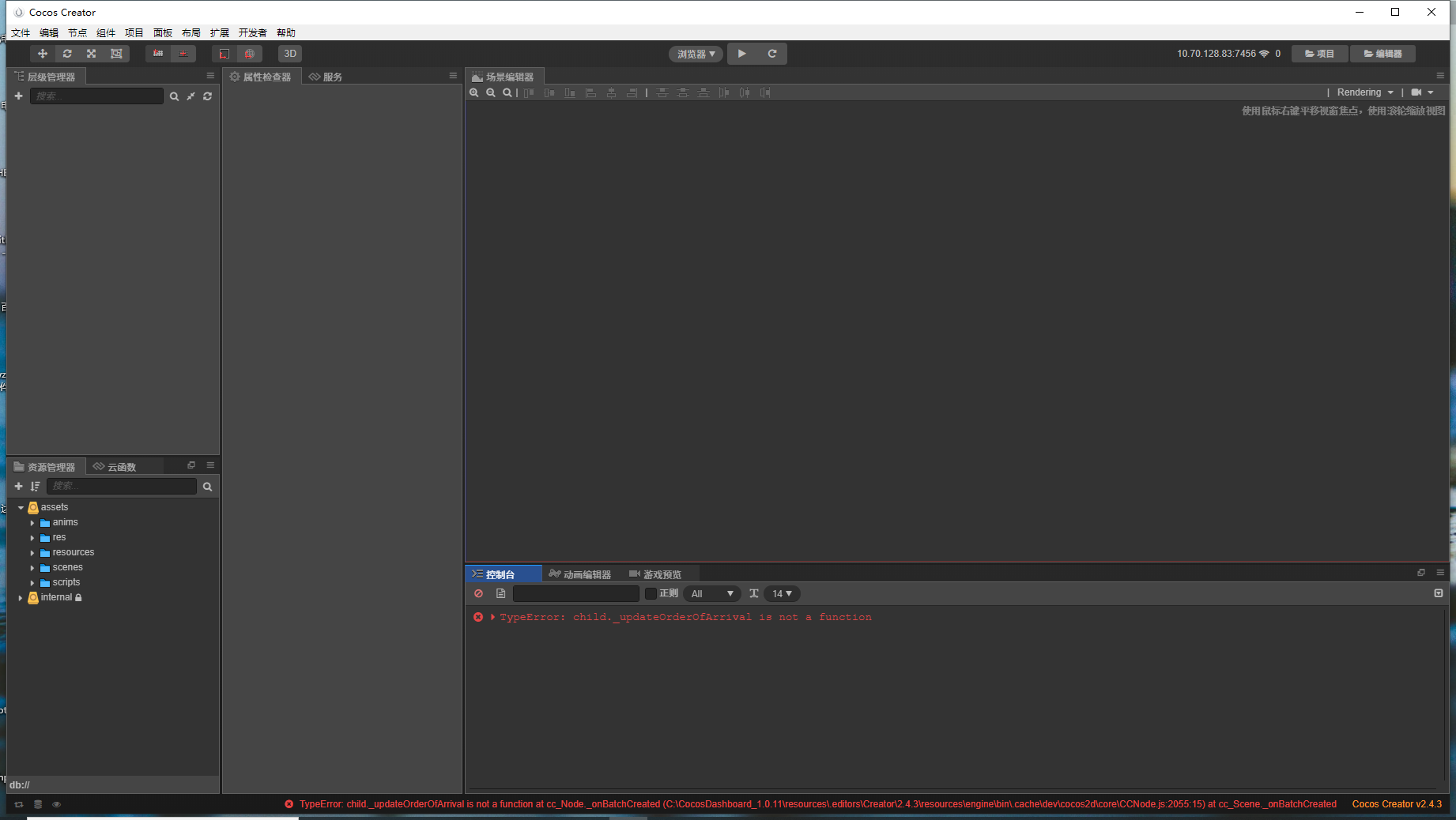
Task: Switch to global coordinate mode
Action: point(249,54)
